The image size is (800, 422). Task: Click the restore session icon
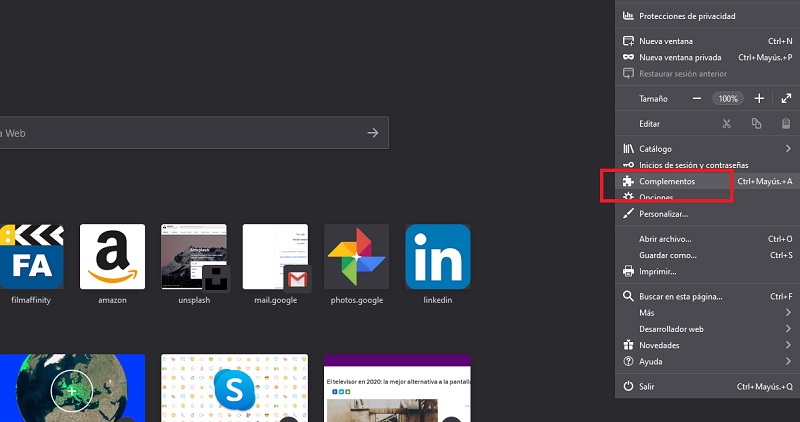pyautogui.click(x=628, y=73)
